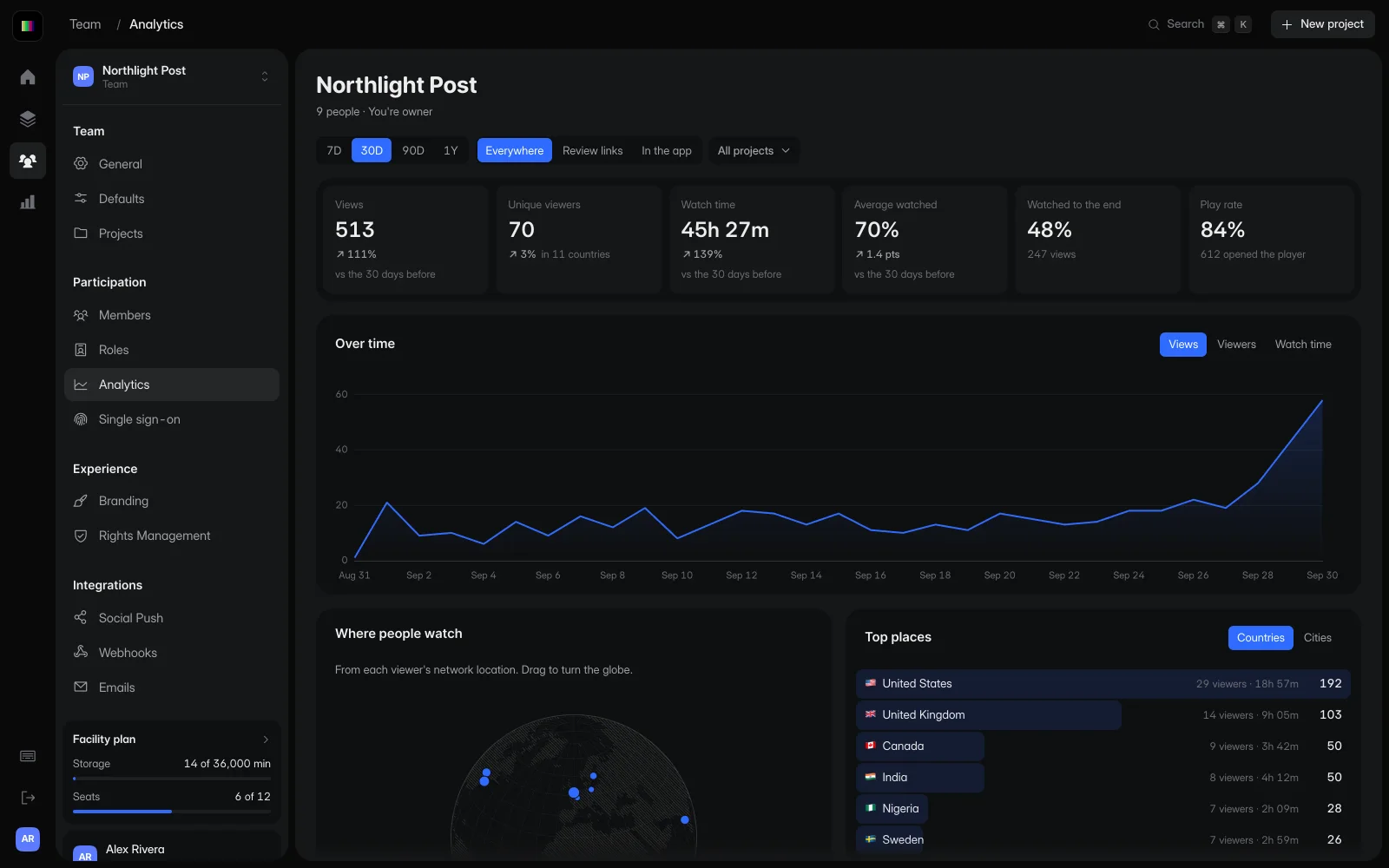Click the United States row
This screenshot has height=868, width=1389.
pos(1103,684)
